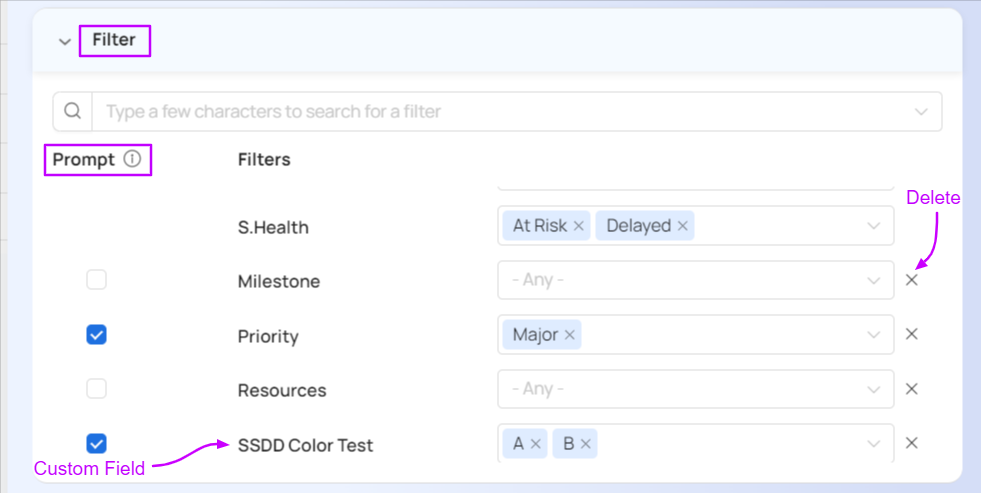Viewport: 981px width, 493px height.
Task: Collapse the Filter section chevron
Action: [x=65, y=42]
